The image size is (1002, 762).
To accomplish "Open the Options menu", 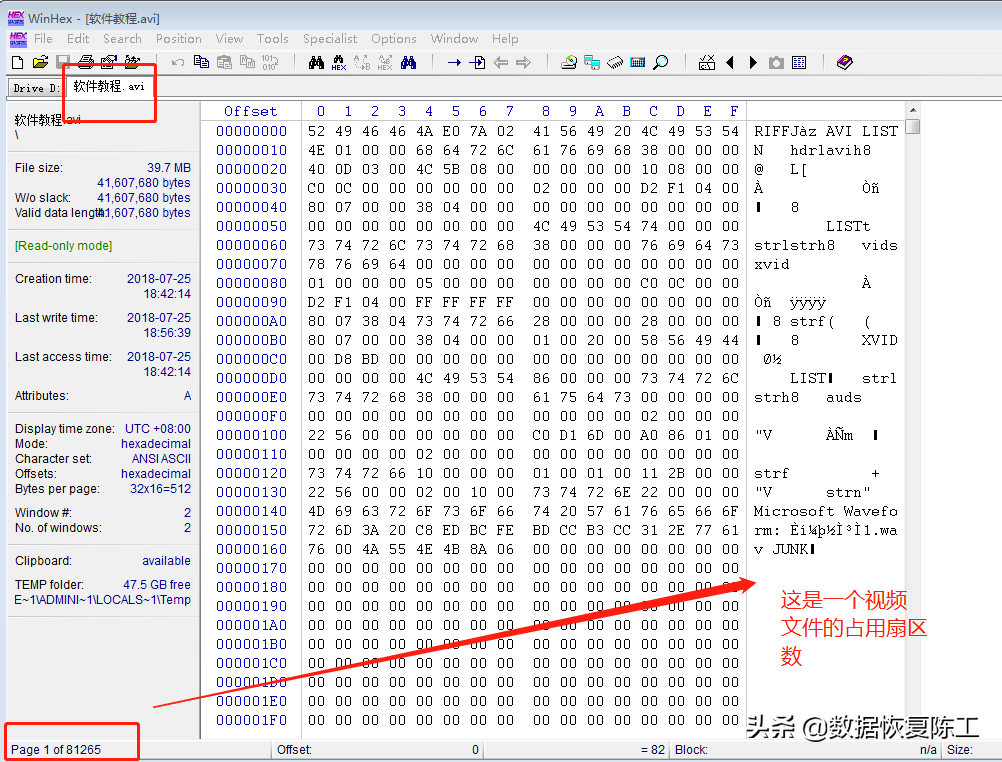I will click(x=394, y=38).
